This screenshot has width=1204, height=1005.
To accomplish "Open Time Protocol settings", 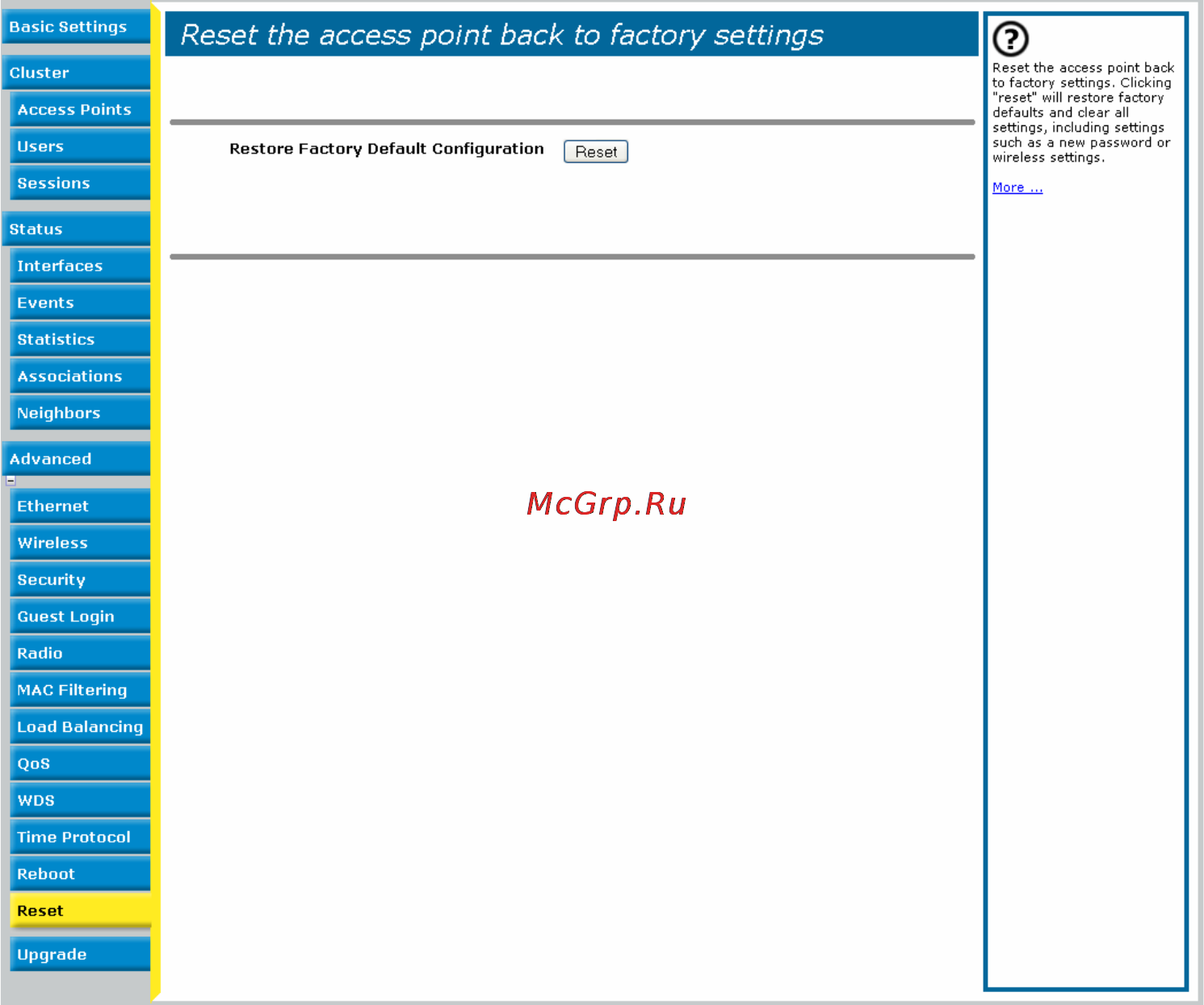I will click(80, 837).
